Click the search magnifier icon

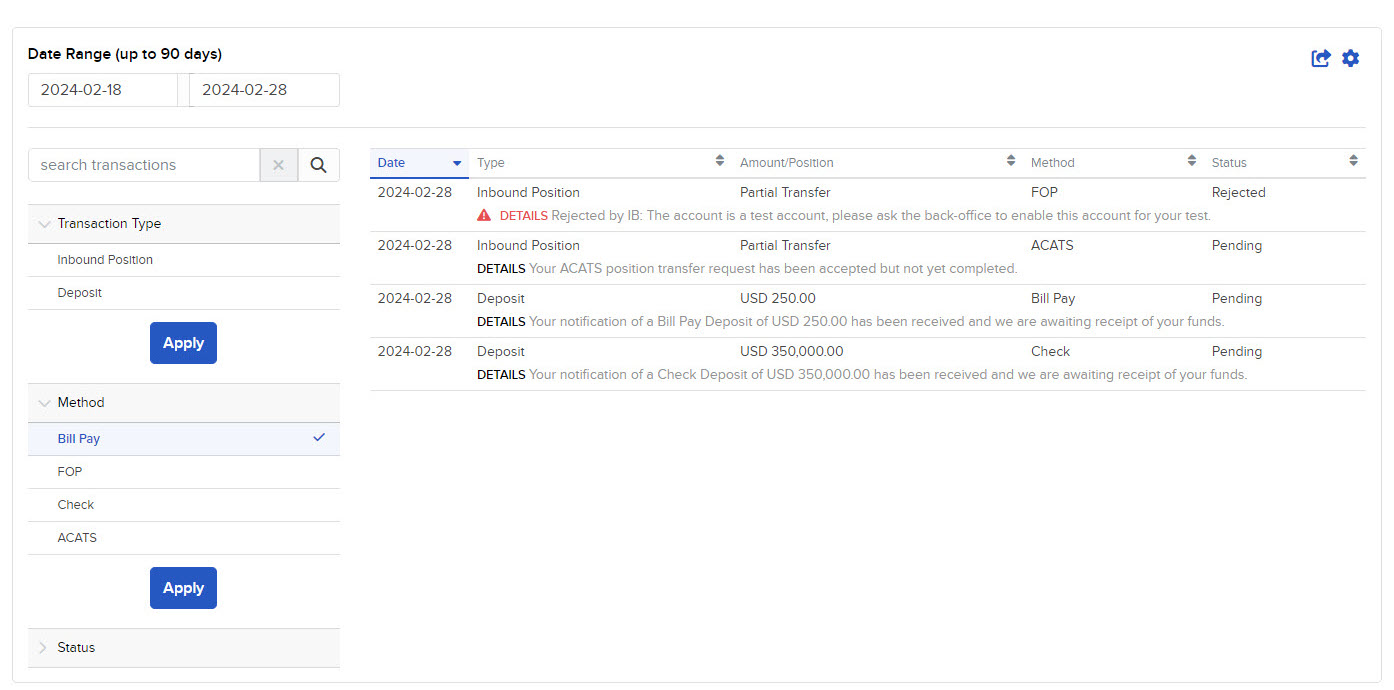(318, 164)
